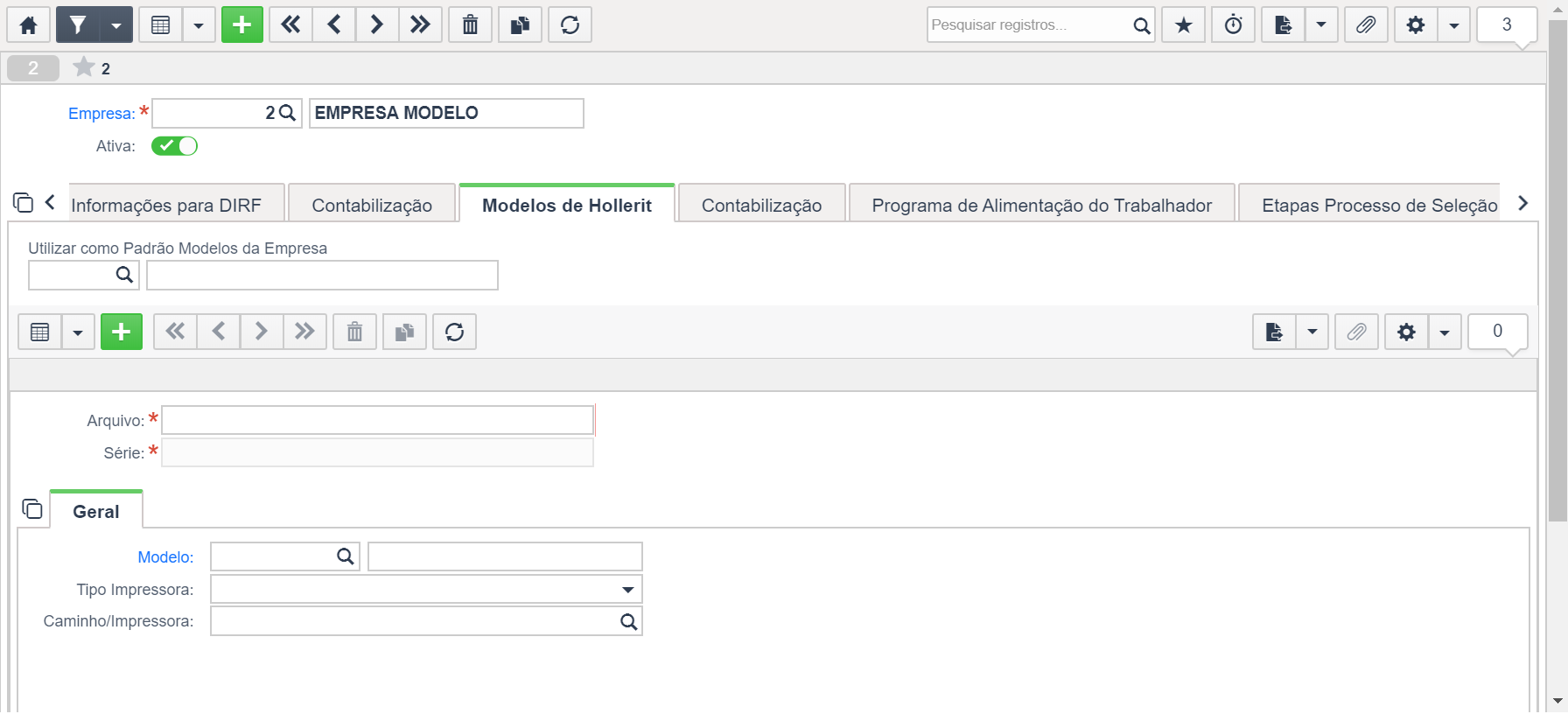Refresh the main record
This screenshot has width=1568, height=721.
coord(570,24)
